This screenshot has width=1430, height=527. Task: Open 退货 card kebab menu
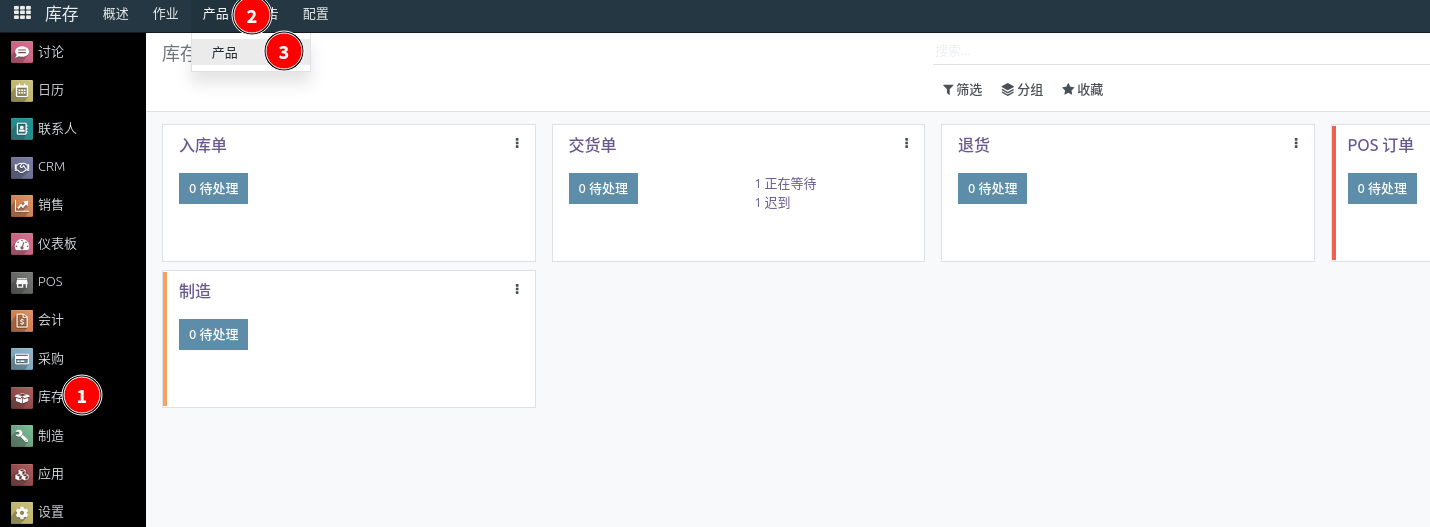(1296, 144)
